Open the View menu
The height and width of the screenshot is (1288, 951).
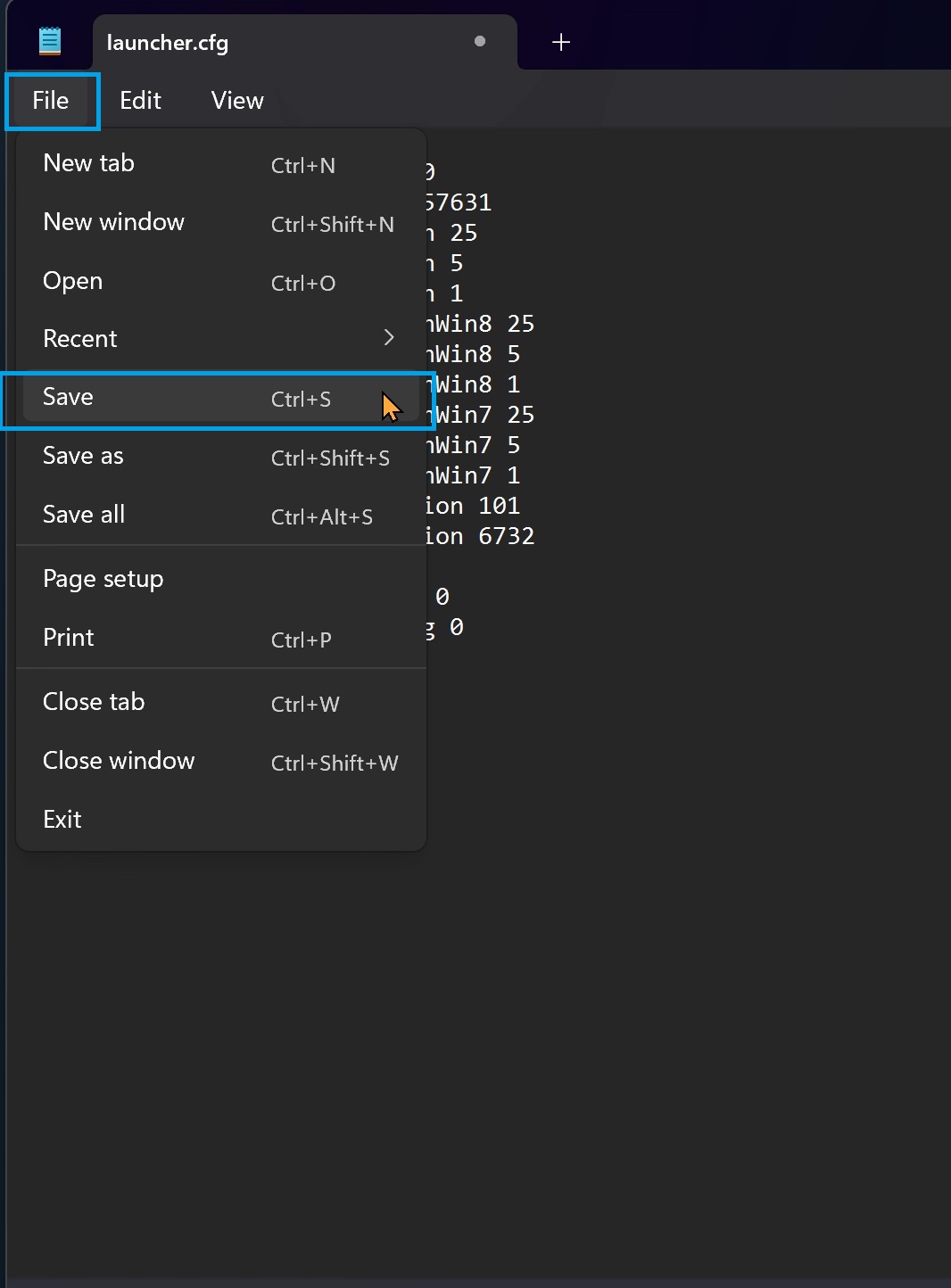pos(237,101)
